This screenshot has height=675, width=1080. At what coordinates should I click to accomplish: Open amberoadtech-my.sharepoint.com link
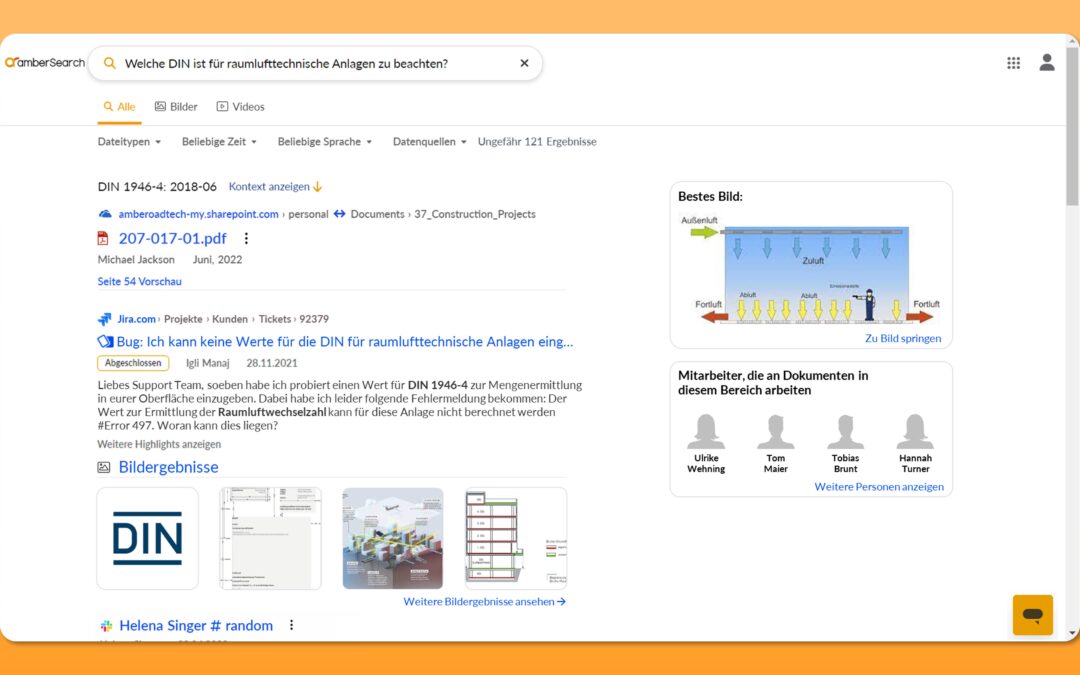tap(198, 214)
